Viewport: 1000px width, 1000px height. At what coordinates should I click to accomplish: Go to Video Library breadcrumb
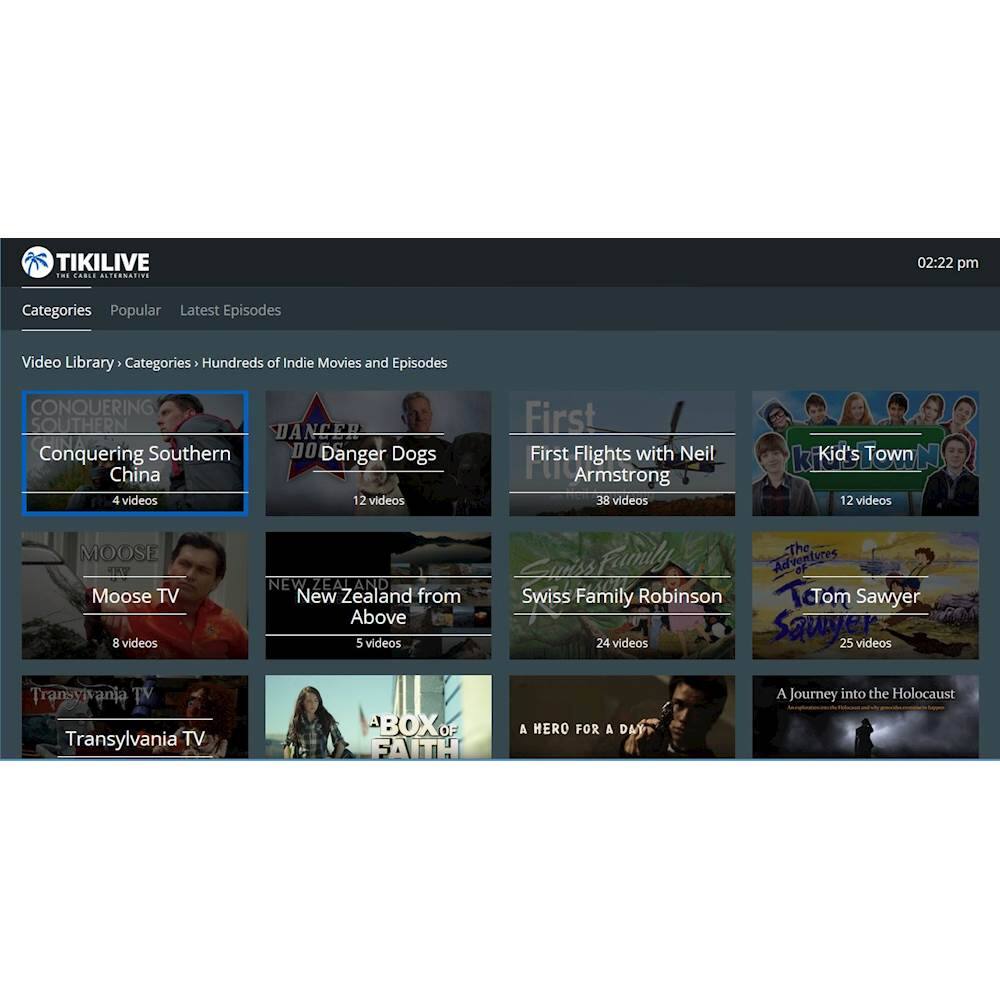(x=67, y=362)
